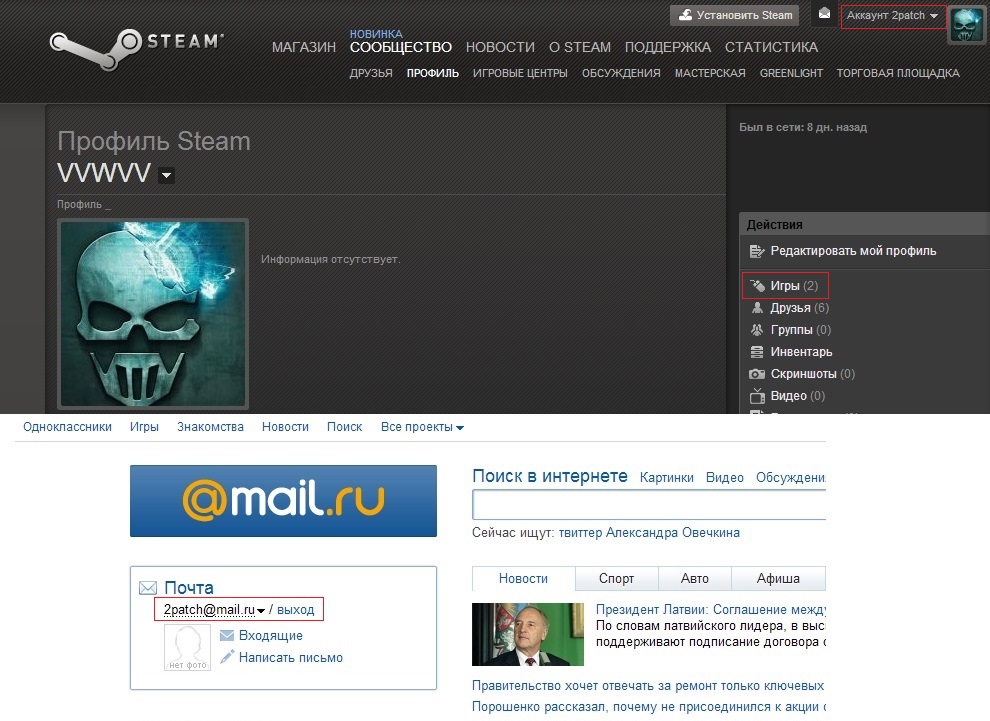The image size is (990, 721).
Task: Click Редактировать мой профиль link
Action: [x=853, y=251]
